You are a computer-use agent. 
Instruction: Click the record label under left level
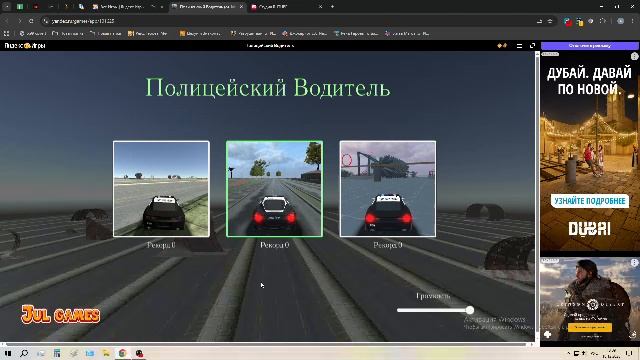[161, 245]
